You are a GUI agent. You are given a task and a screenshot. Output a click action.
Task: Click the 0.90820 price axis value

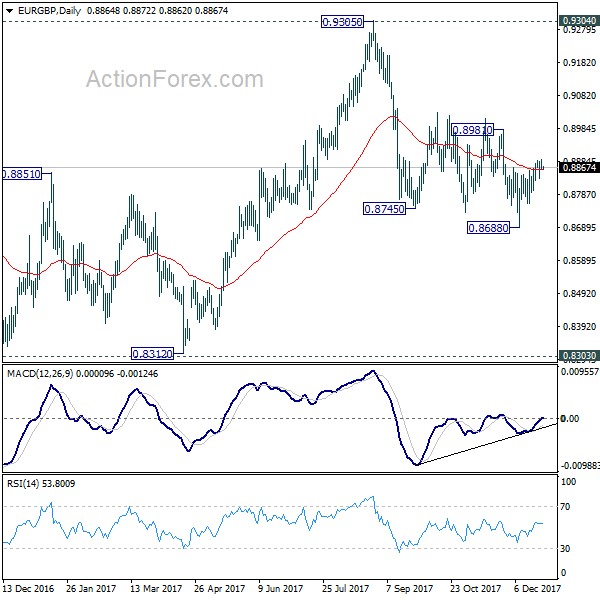[579, 95]
